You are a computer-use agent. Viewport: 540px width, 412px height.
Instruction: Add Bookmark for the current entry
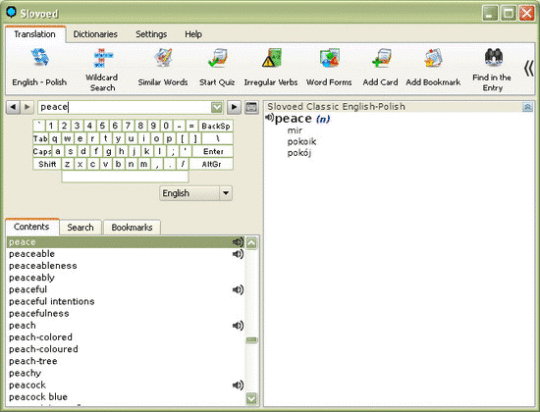433,67
